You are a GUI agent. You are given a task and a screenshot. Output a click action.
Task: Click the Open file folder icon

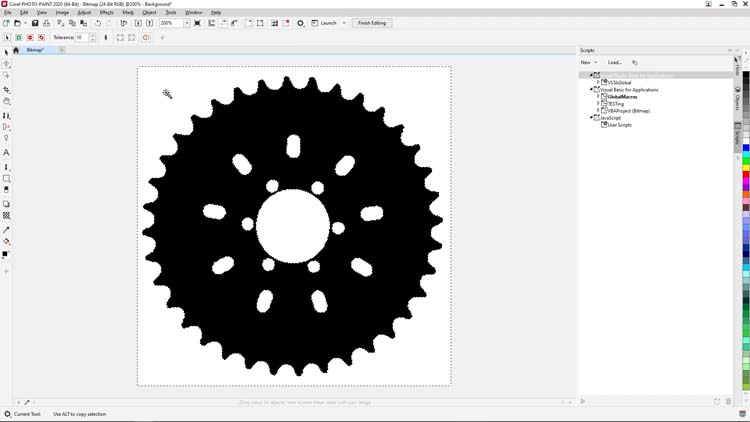(x=17, y=23)
